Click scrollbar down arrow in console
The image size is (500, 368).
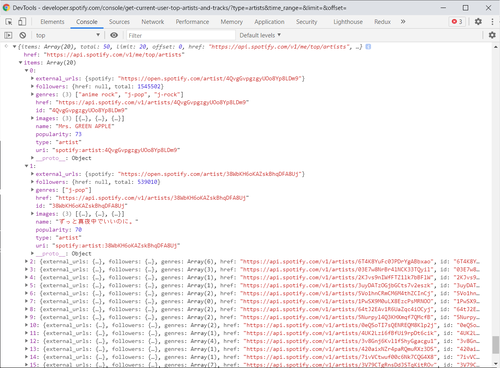pos(496,364)
